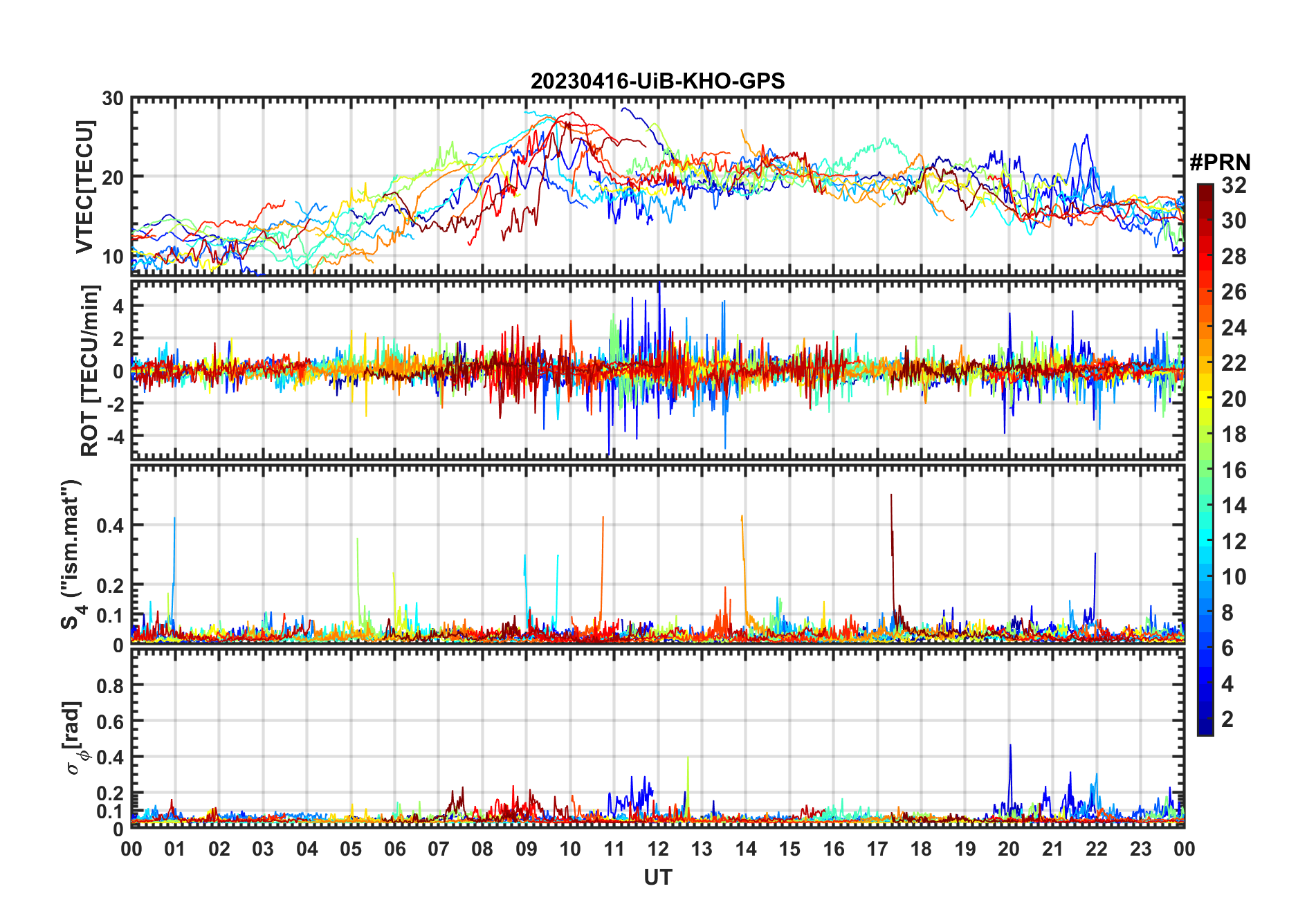Click the PRN color gradient bar

tap(1205, 460)
